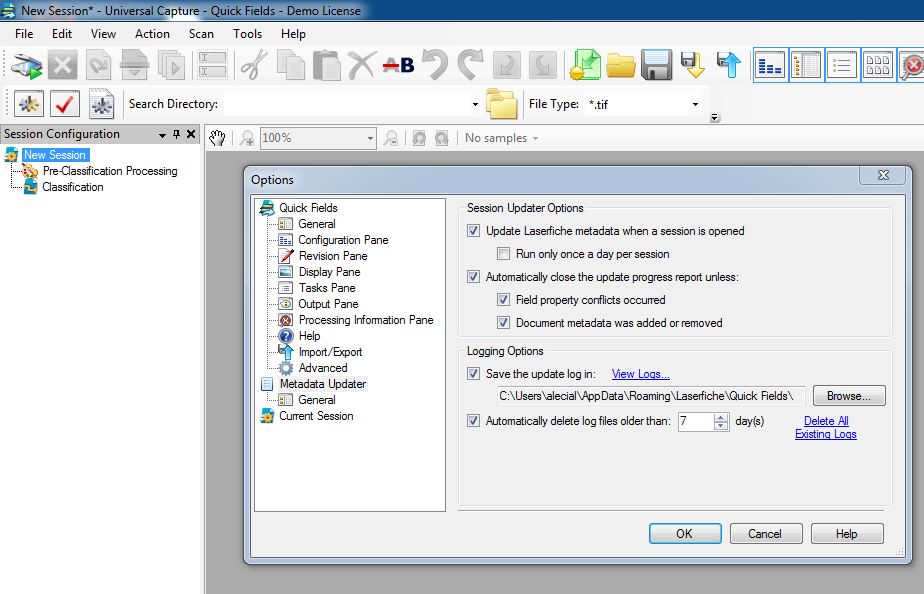Open the Edit menu
Image resolution: width=924 pixels, height=594 pixels.
point(62,34)
